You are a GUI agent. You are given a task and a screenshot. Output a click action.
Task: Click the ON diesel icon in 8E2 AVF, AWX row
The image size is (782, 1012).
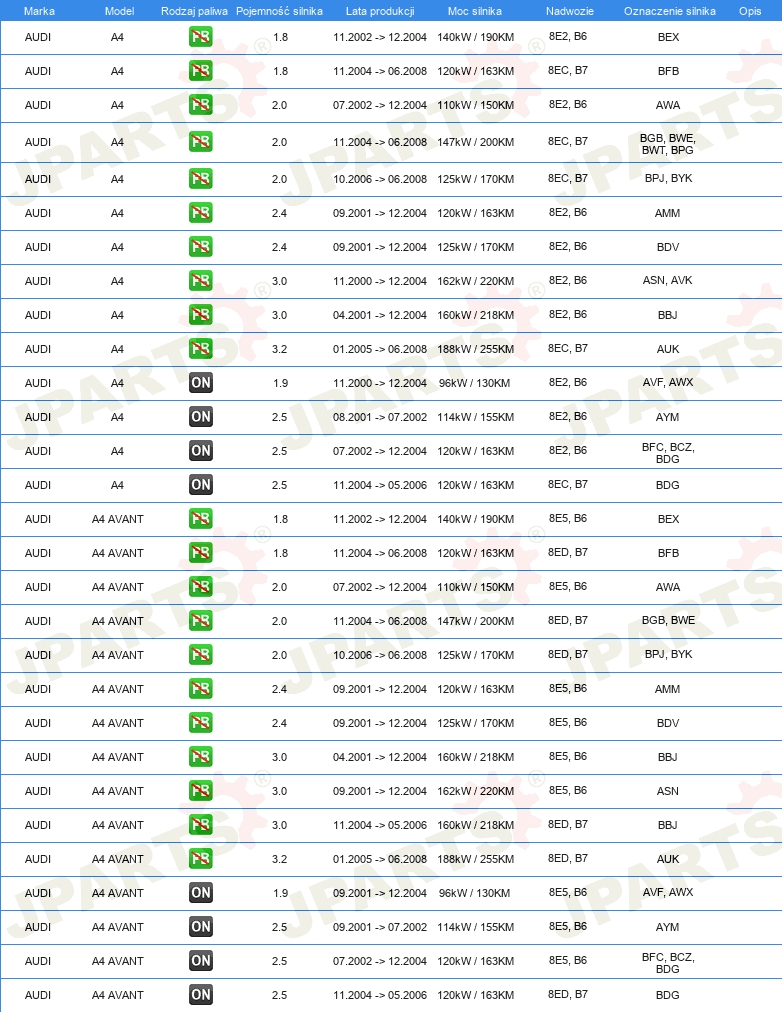201,383
